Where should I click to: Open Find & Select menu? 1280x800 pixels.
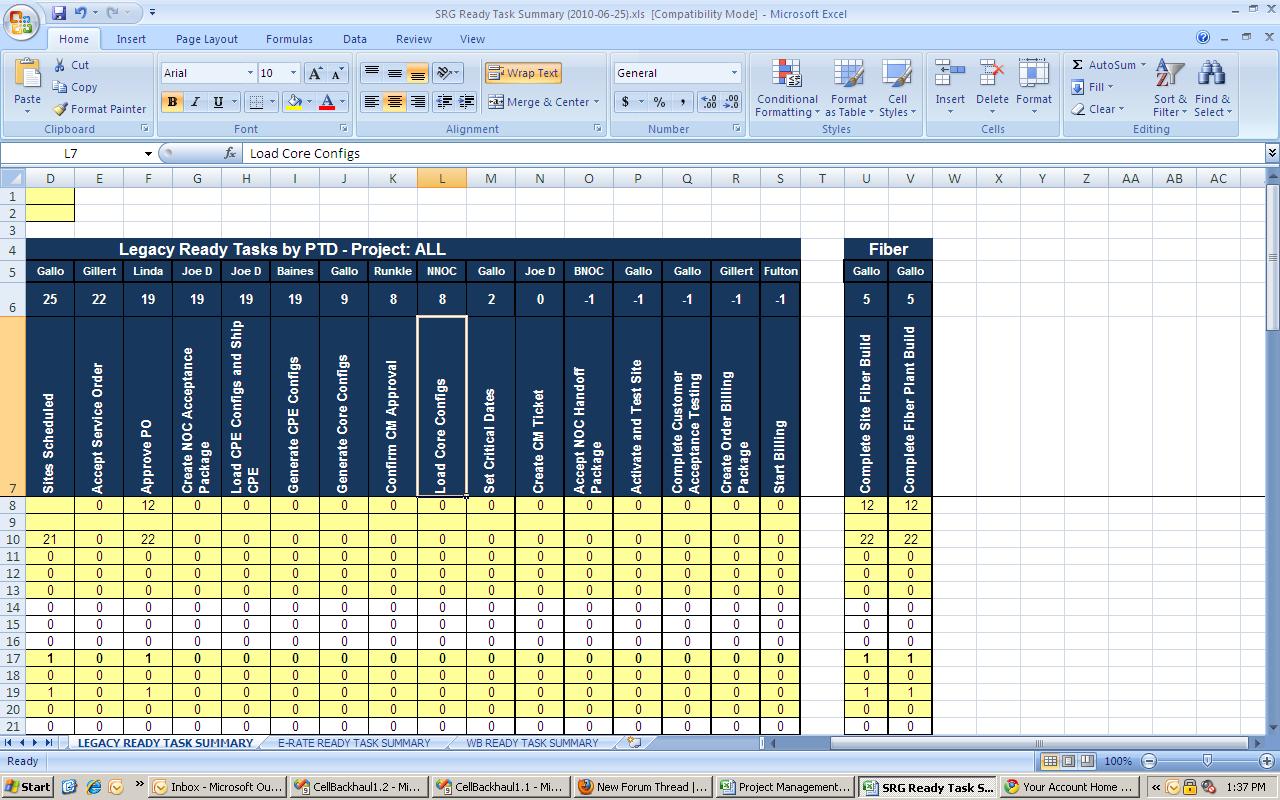(1212, 88)
